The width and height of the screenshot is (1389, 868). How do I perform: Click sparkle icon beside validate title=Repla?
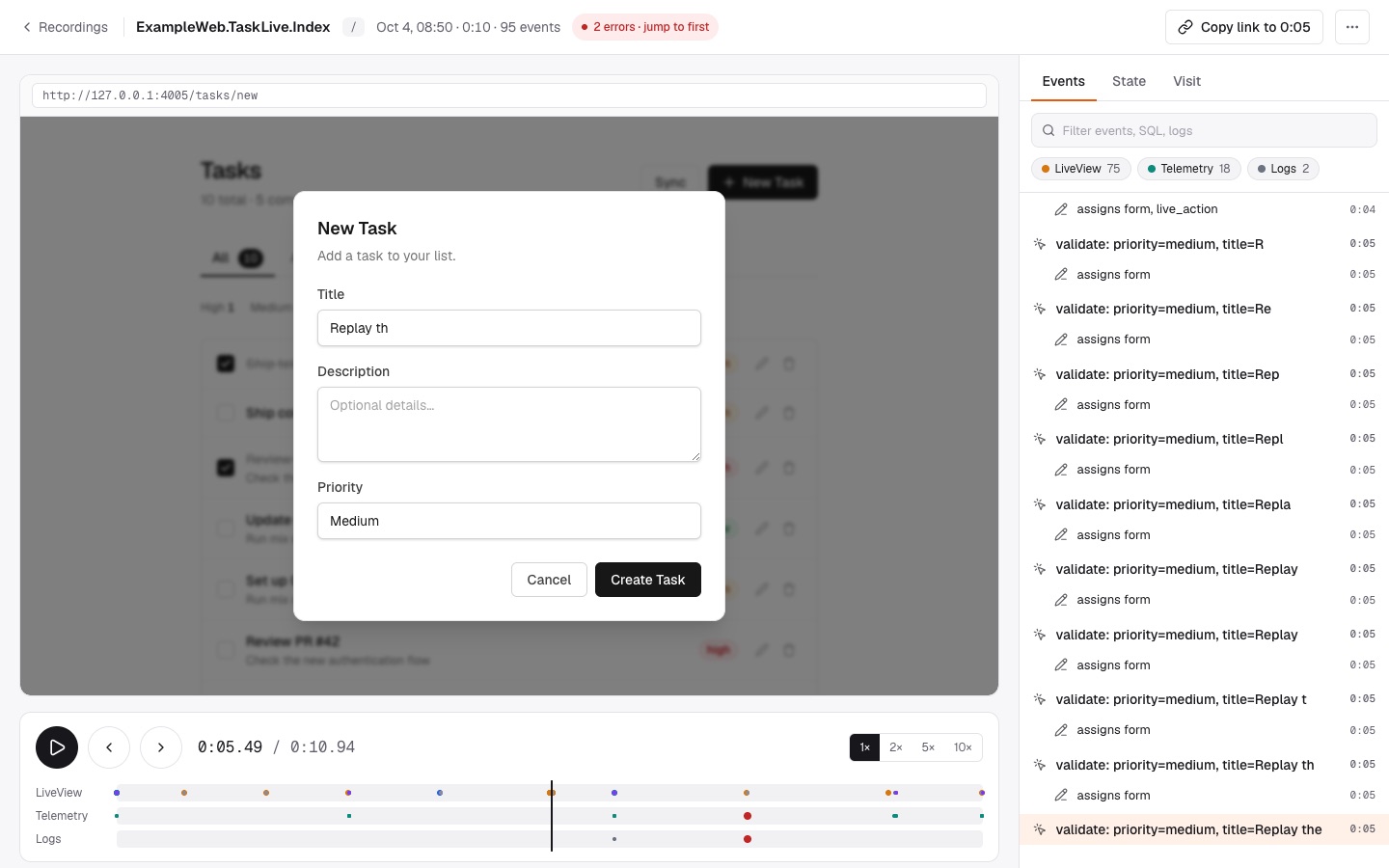point(1040,504)
